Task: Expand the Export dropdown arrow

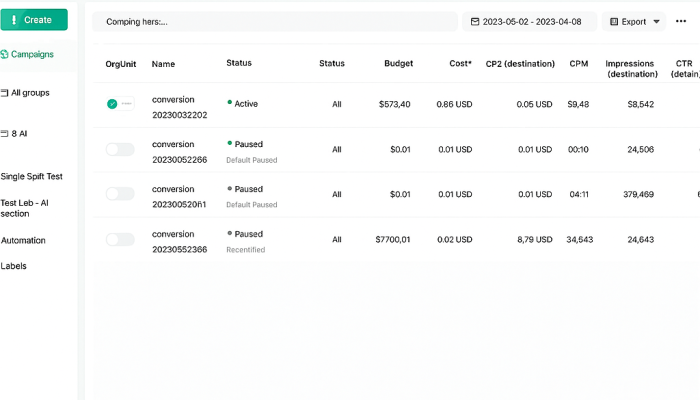Action: [656, 21]
